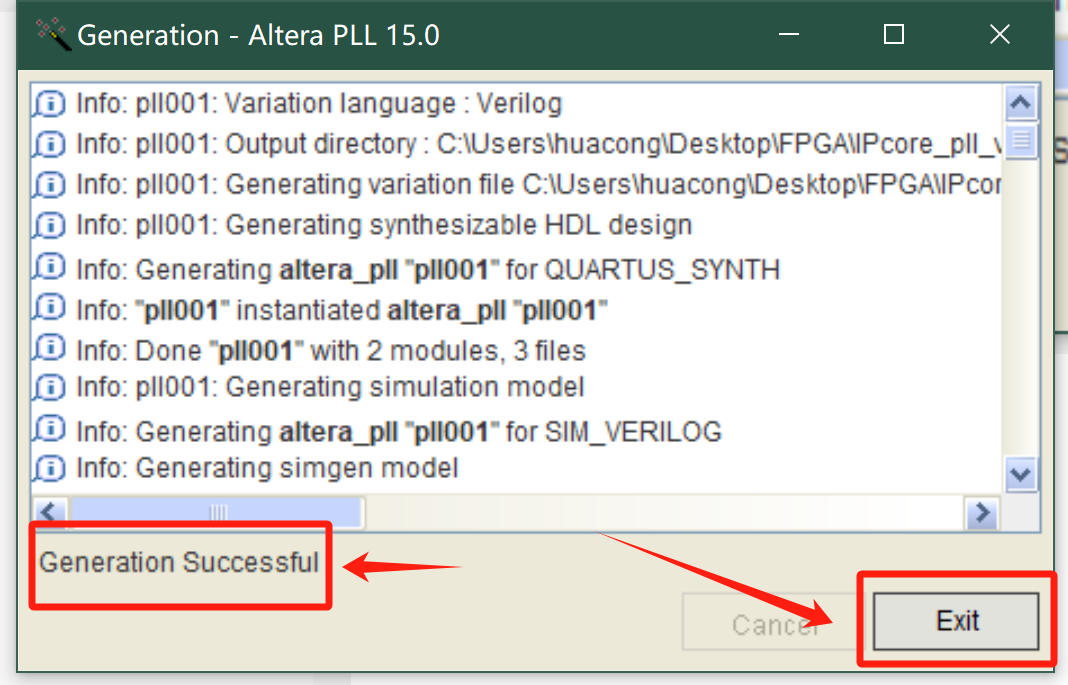Click the info icon beside the QUARTUS_SYNTH line
This screenshot has width=1068, height=685.
[x=50, y=267]
